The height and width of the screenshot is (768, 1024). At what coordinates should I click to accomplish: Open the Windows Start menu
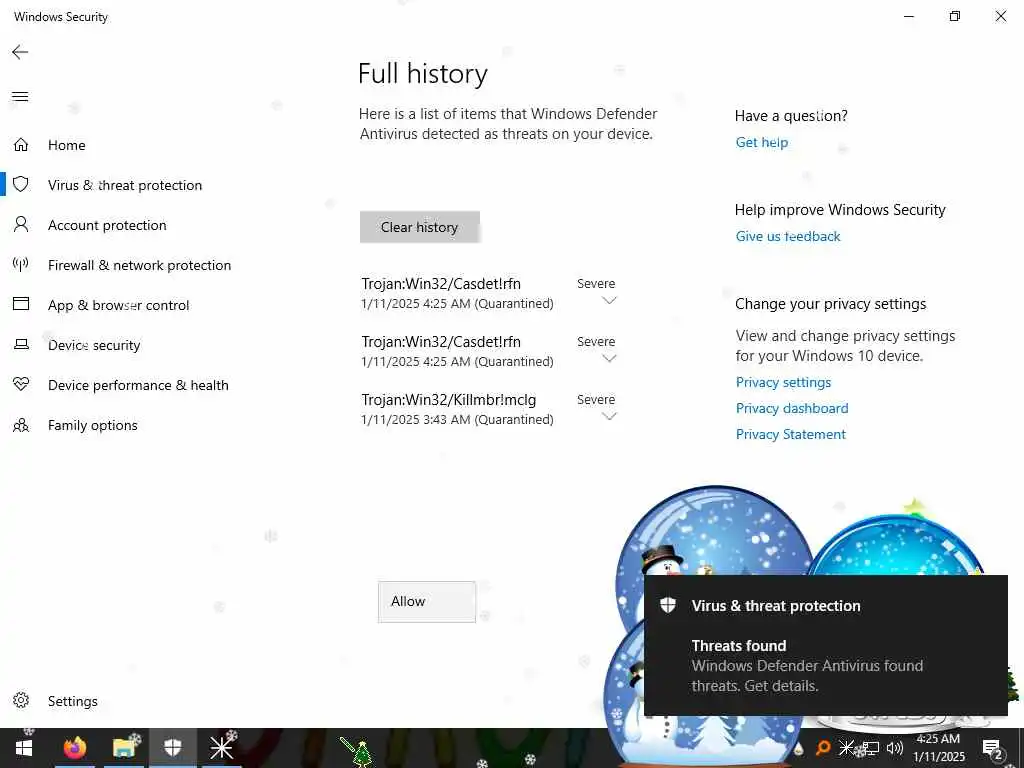[x=24, y=748]
